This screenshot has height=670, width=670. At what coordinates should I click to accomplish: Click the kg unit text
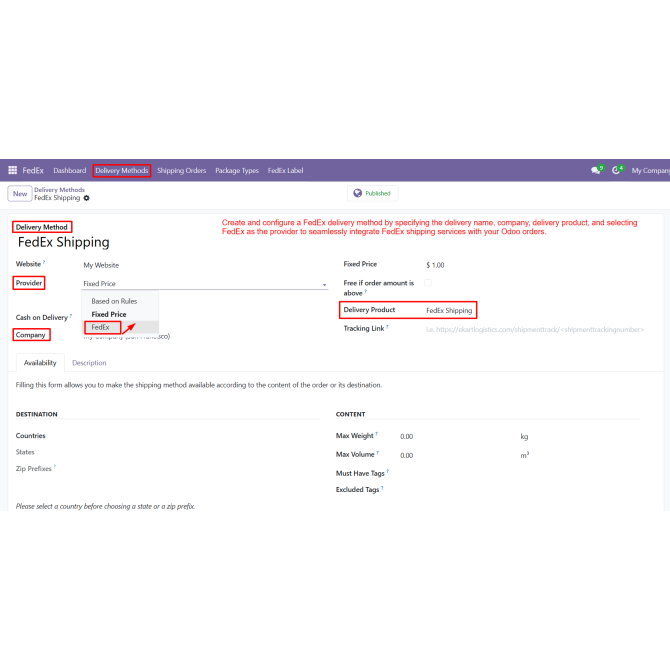tap(524, 437)
